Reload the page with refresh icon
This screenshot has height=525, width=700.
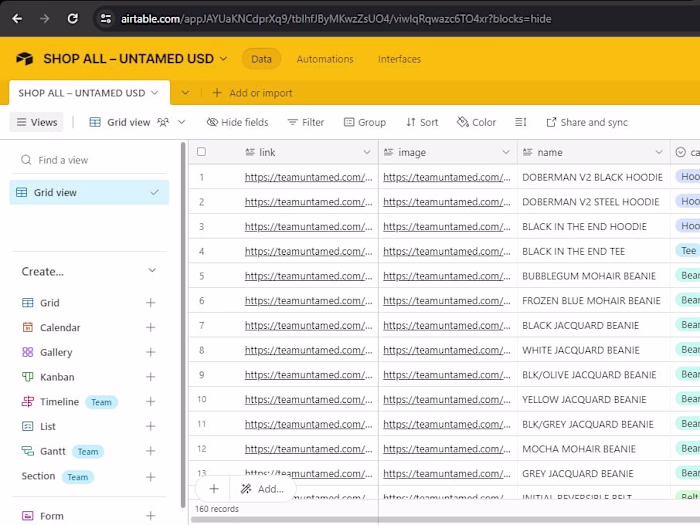coord(72,19)
